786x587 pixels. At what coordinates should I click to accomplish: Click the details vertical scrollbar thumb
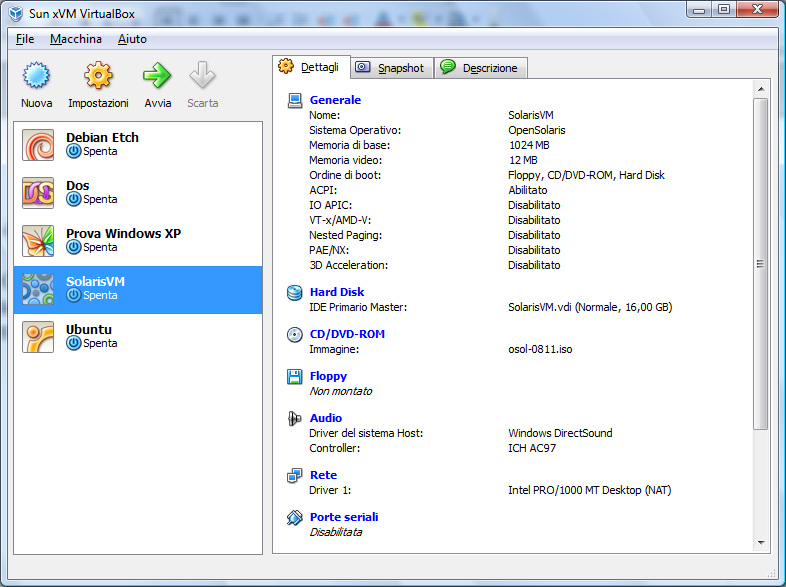point(761,264)
